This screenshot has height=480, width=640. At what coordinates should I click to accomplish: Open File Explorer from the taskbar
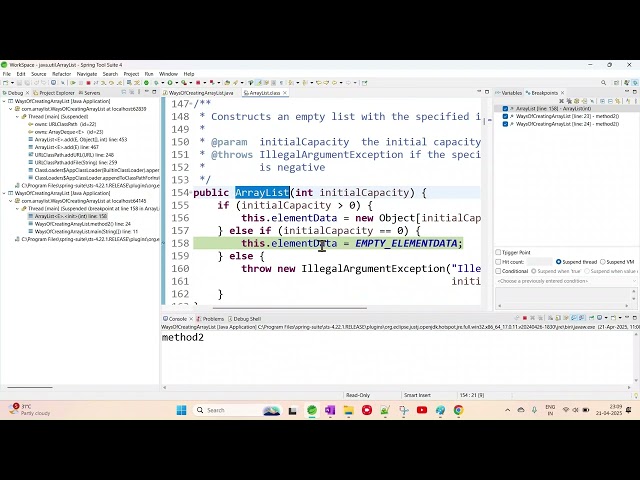(348, 410)
